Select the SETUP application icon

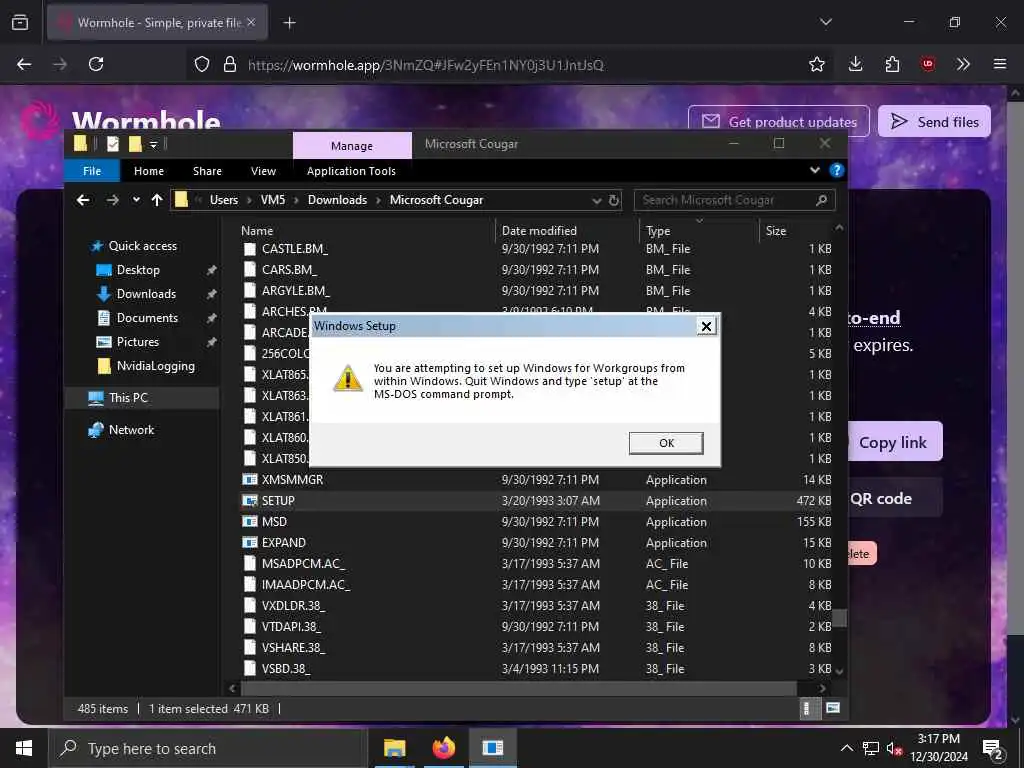coord(249,501)
